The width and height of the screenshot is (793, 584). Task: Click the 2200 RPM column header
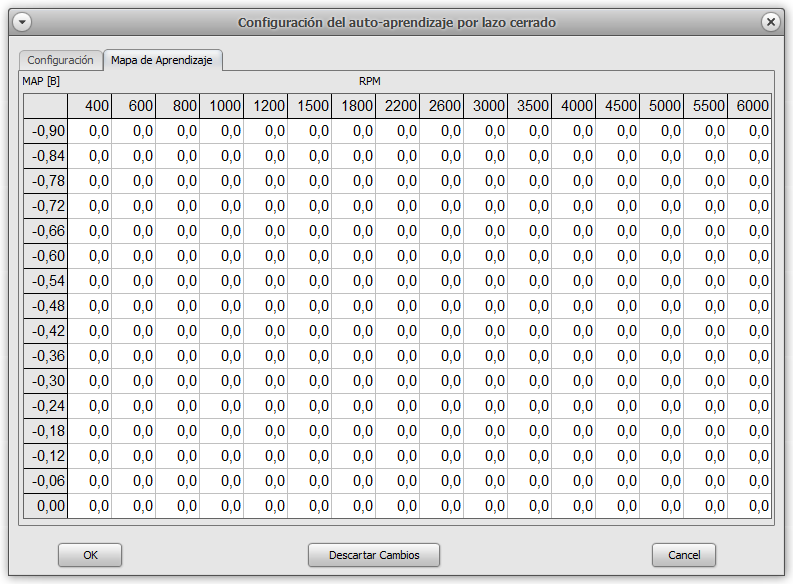click(x=398, y=106)
